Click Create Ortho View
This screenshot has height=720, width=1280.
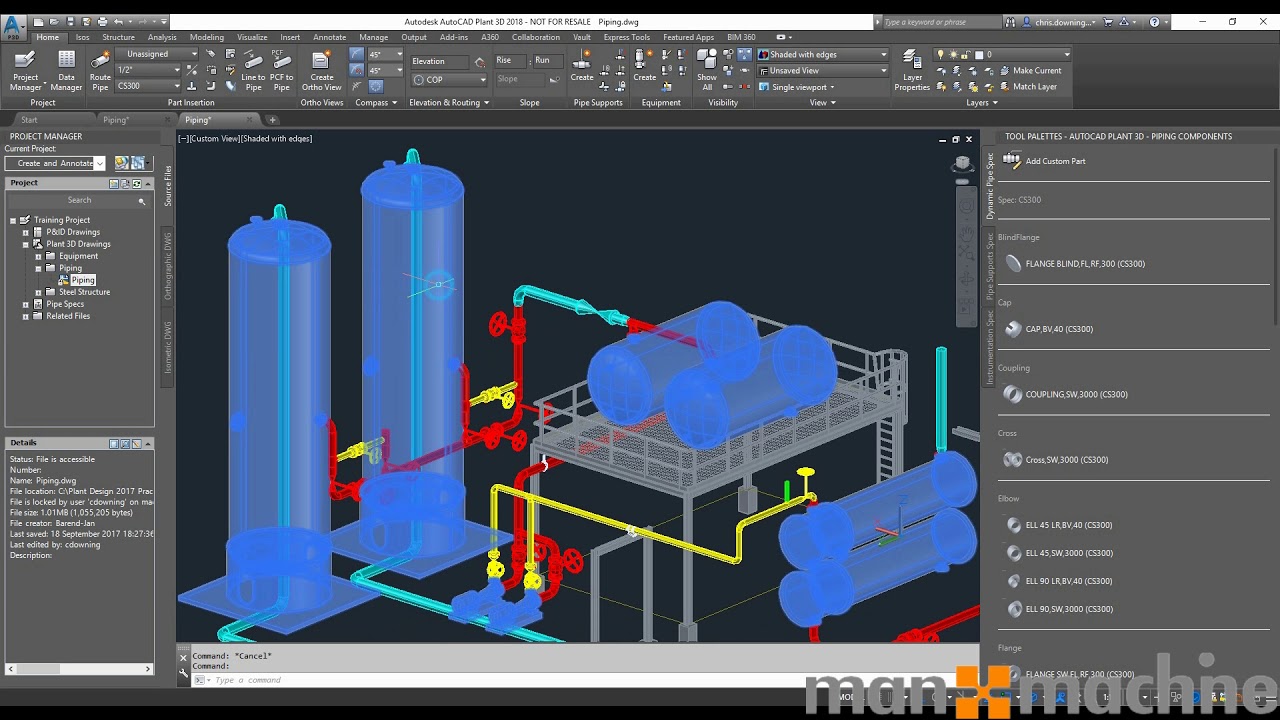click(321, 70)
